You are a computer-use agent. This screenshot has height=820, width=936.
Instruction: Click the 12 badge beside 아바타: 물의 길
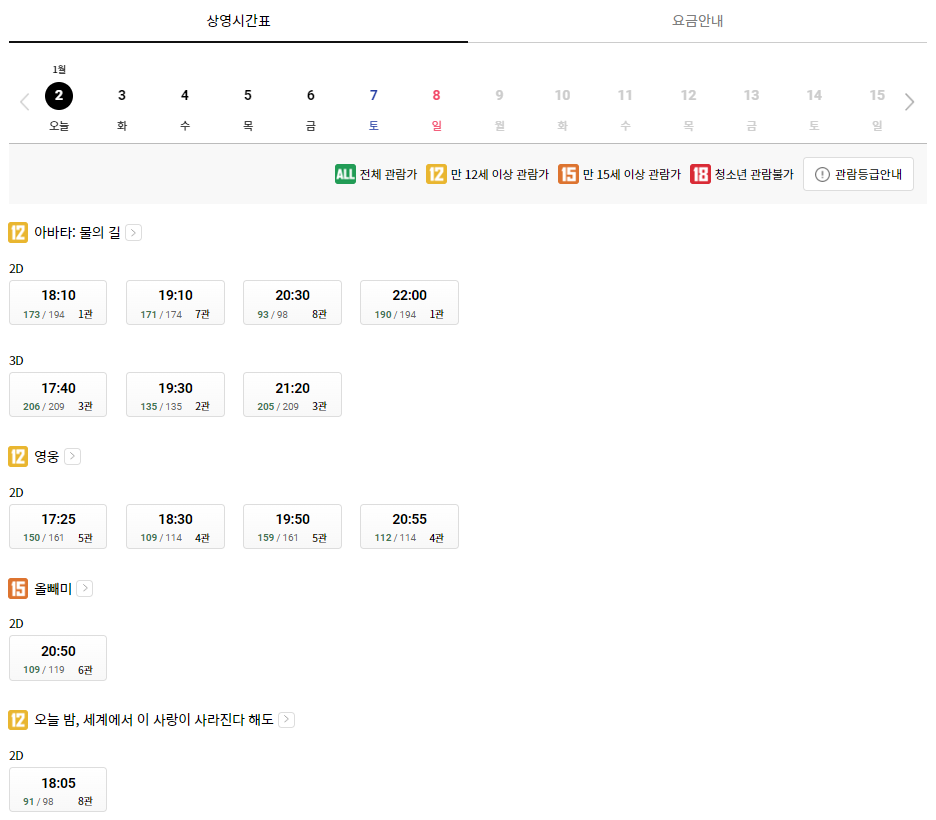tap(16, 232)
